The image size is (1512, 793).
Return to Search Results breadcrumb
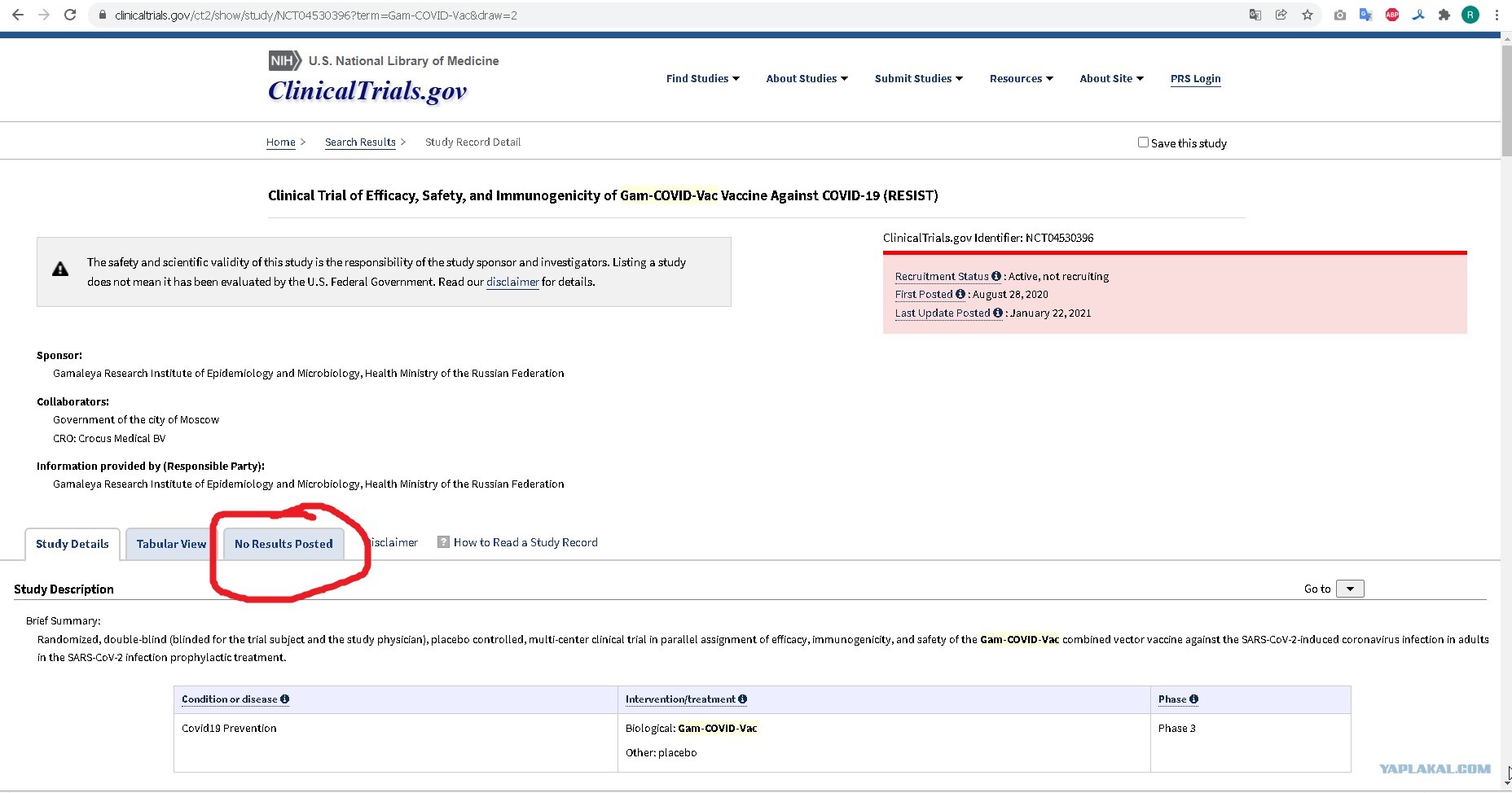(360, 142)
